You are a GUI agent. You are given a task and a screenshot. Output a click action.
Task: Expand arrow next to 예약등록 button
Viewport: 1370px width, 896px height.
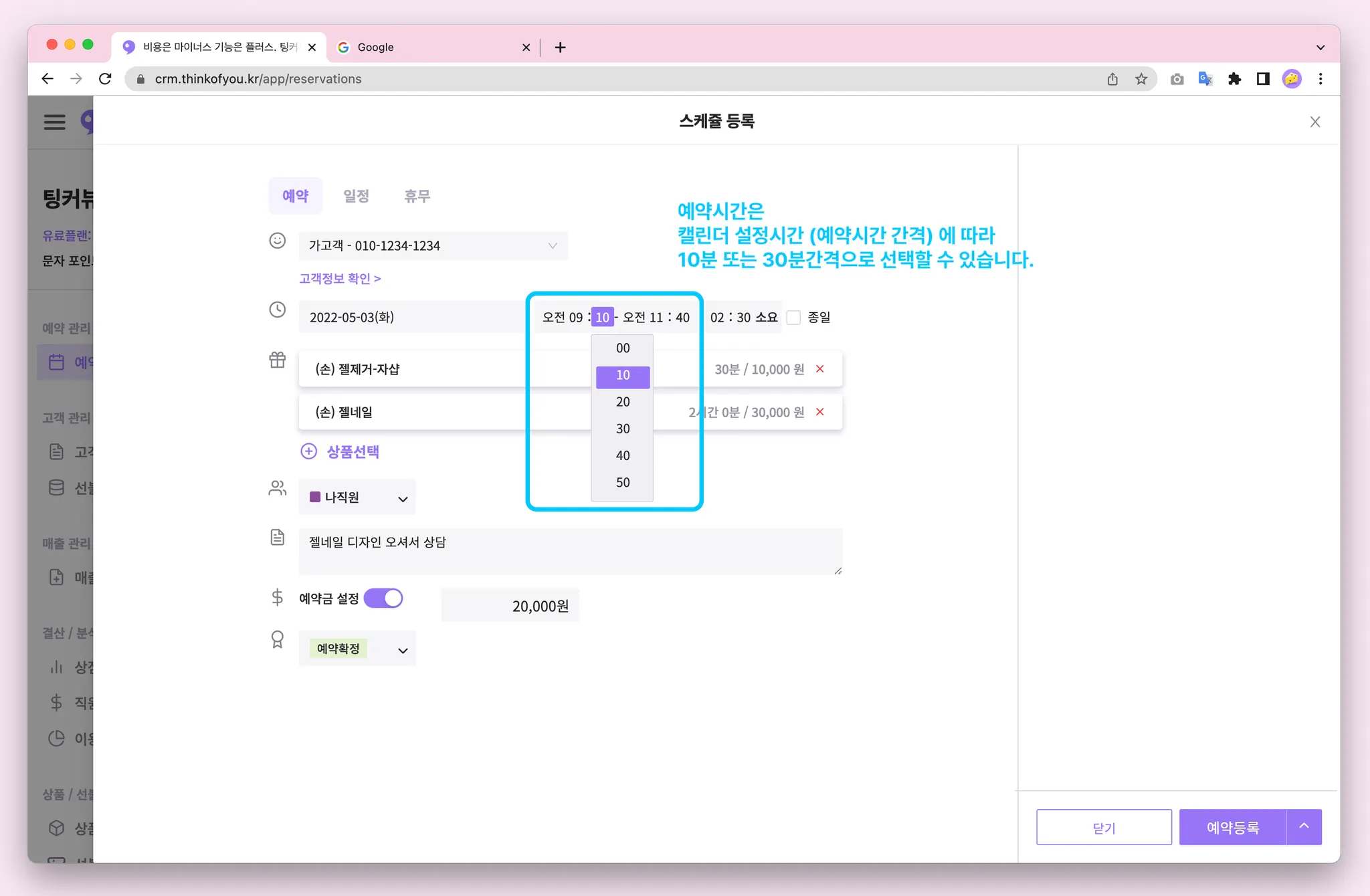click(x=1304, y=826)
